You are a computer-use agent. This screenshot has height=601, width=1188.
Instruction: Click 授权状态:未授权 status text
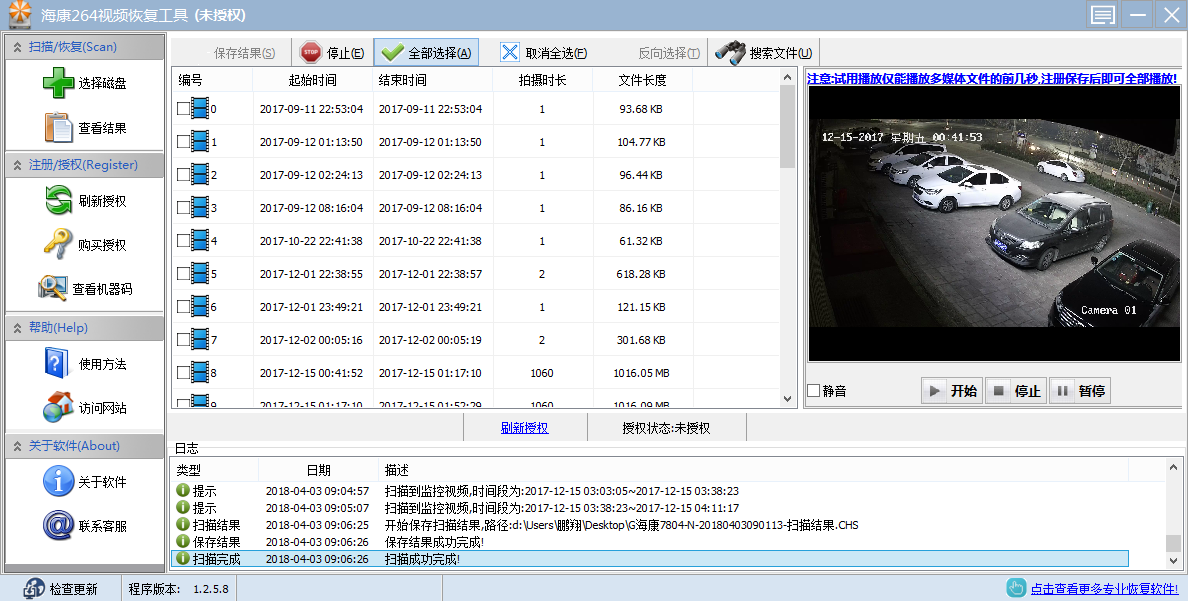666,427
